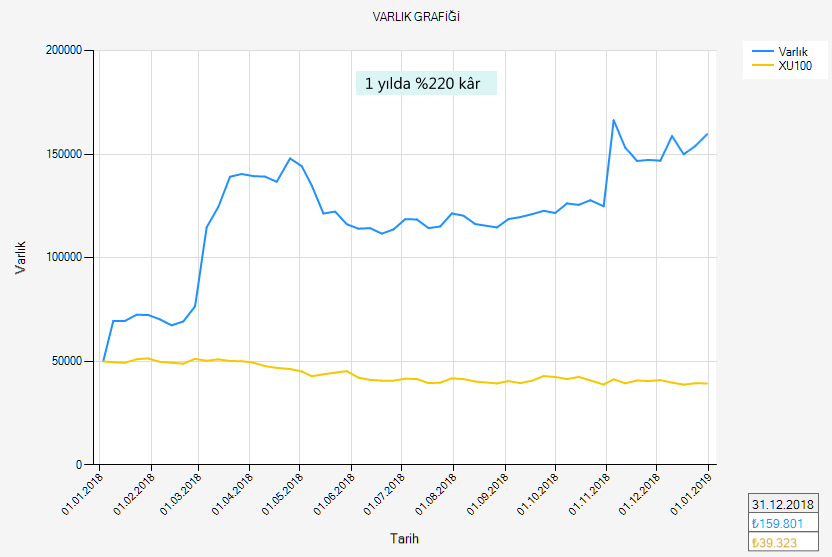Click the 200000 y-axis label

(x=63, y=50)
